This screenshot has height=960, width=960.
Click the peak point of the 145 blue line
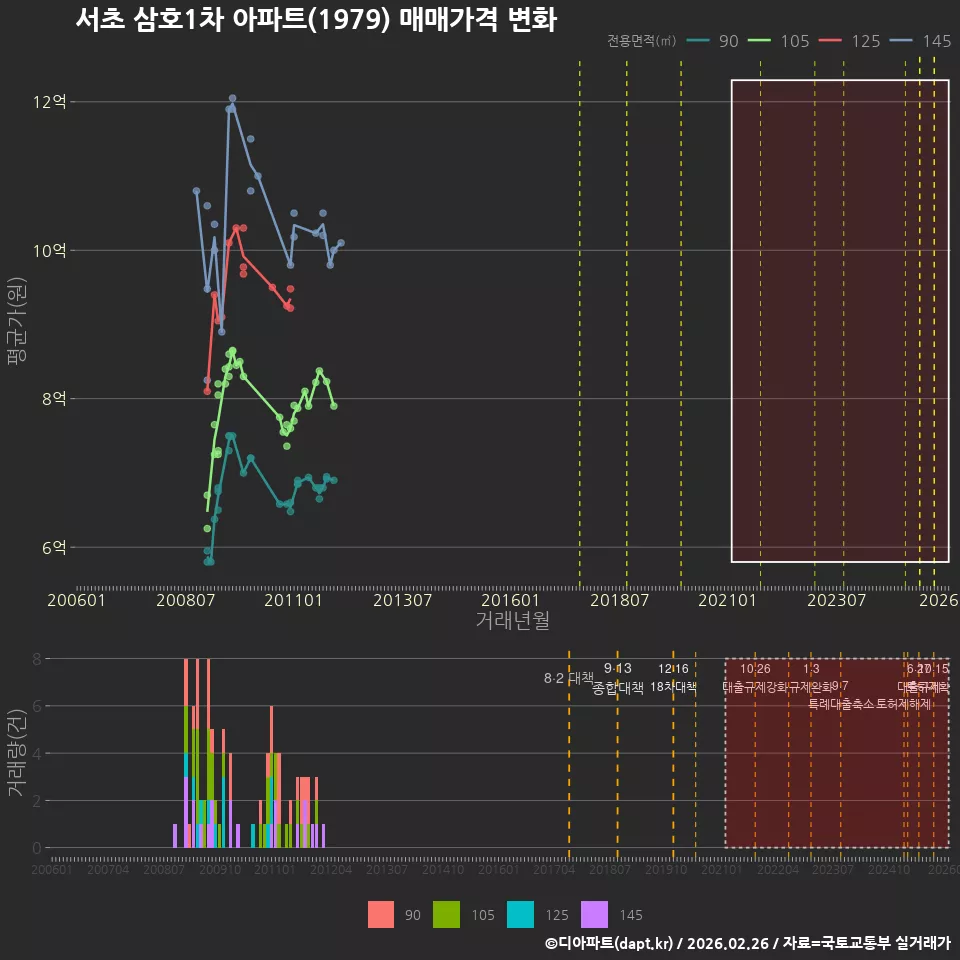[233, 98]
